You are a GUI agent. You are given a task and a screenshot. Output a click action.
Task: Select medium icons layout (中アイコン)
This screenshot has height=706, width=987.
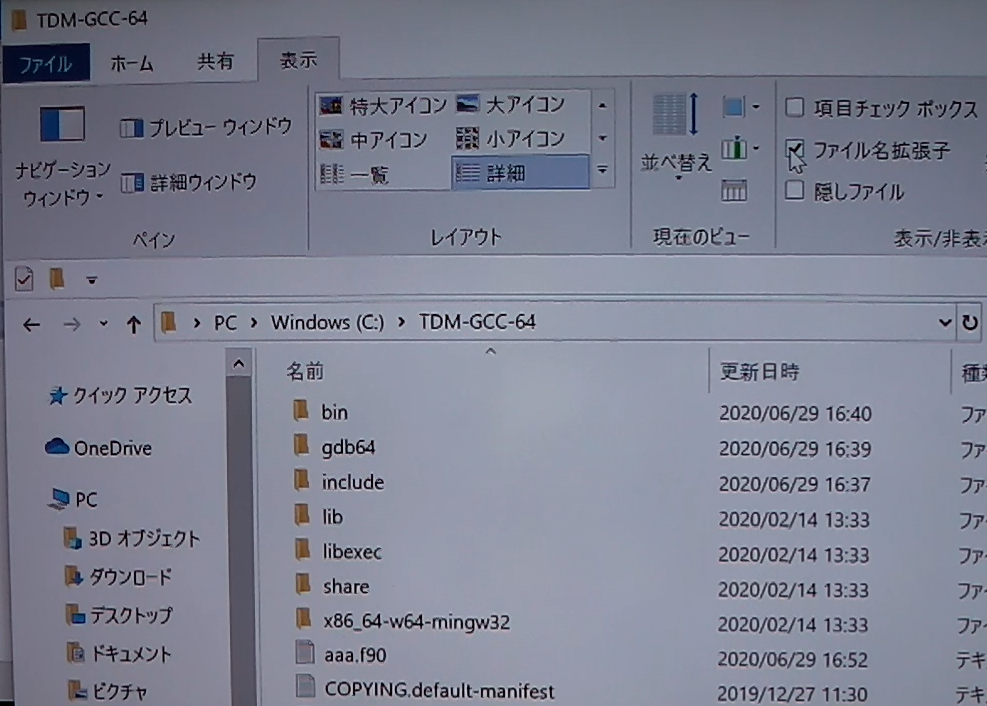[373, 139]
